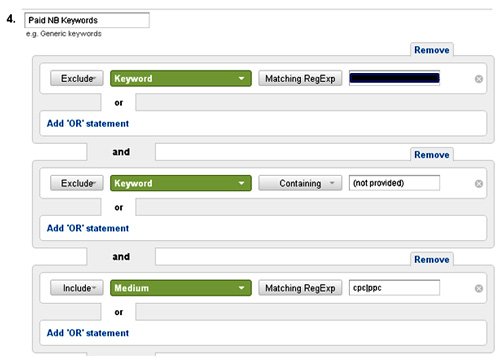This screenshot has width=500, height=362.
Task: Expand the green Medium dimension dropdown
Action: (181, 288)
